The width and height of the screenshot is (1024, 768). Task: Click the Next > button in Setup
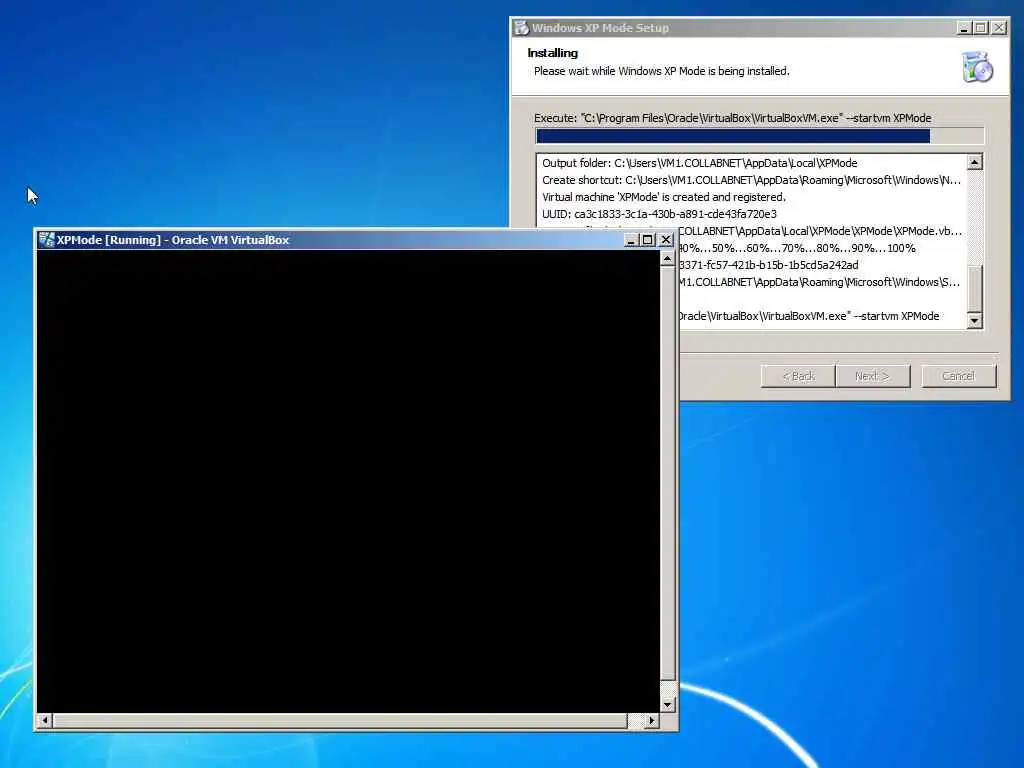pyautogui.click(x=872, y=376)
